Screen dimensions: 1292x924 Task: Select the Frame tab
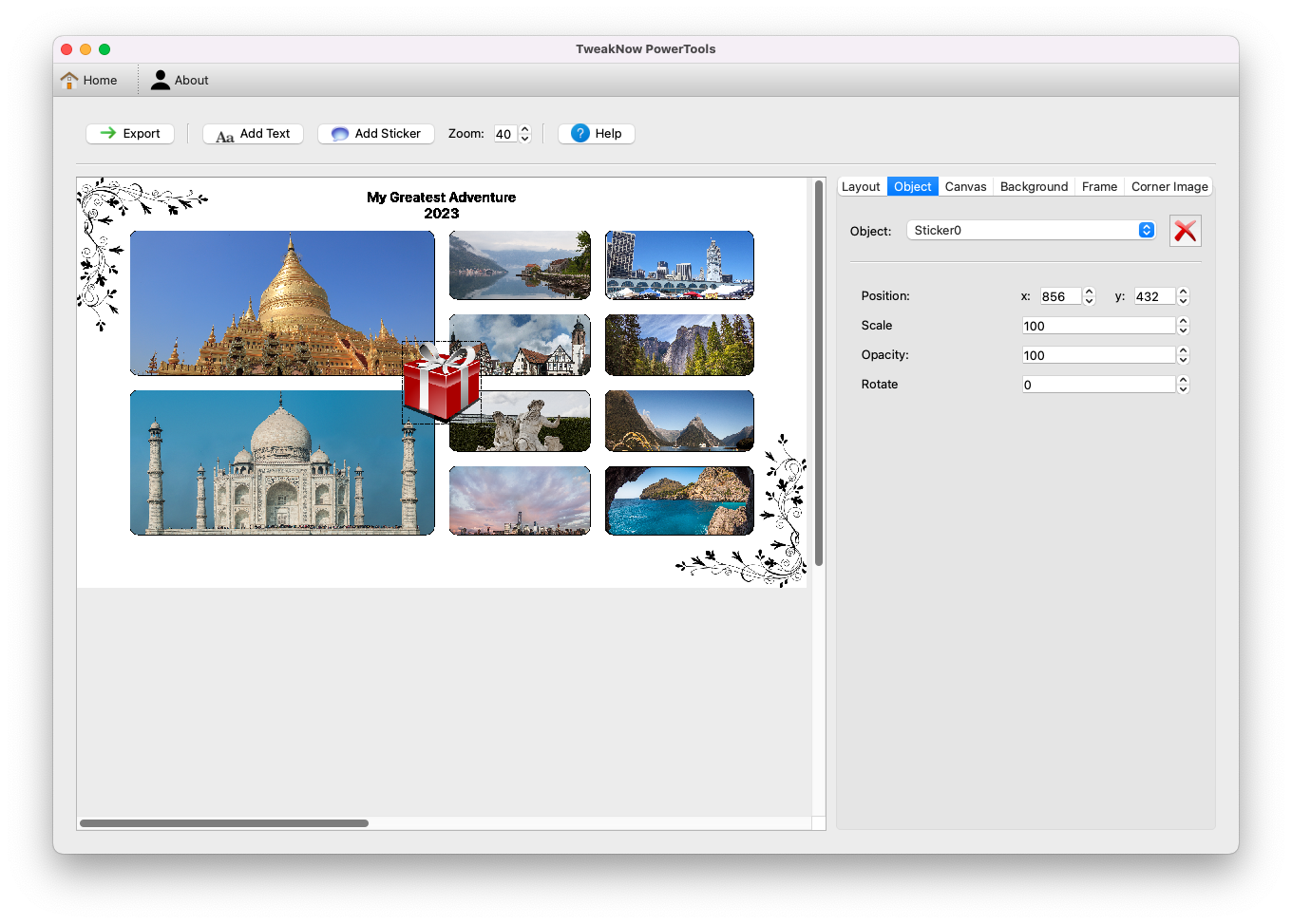[1099, 187]
